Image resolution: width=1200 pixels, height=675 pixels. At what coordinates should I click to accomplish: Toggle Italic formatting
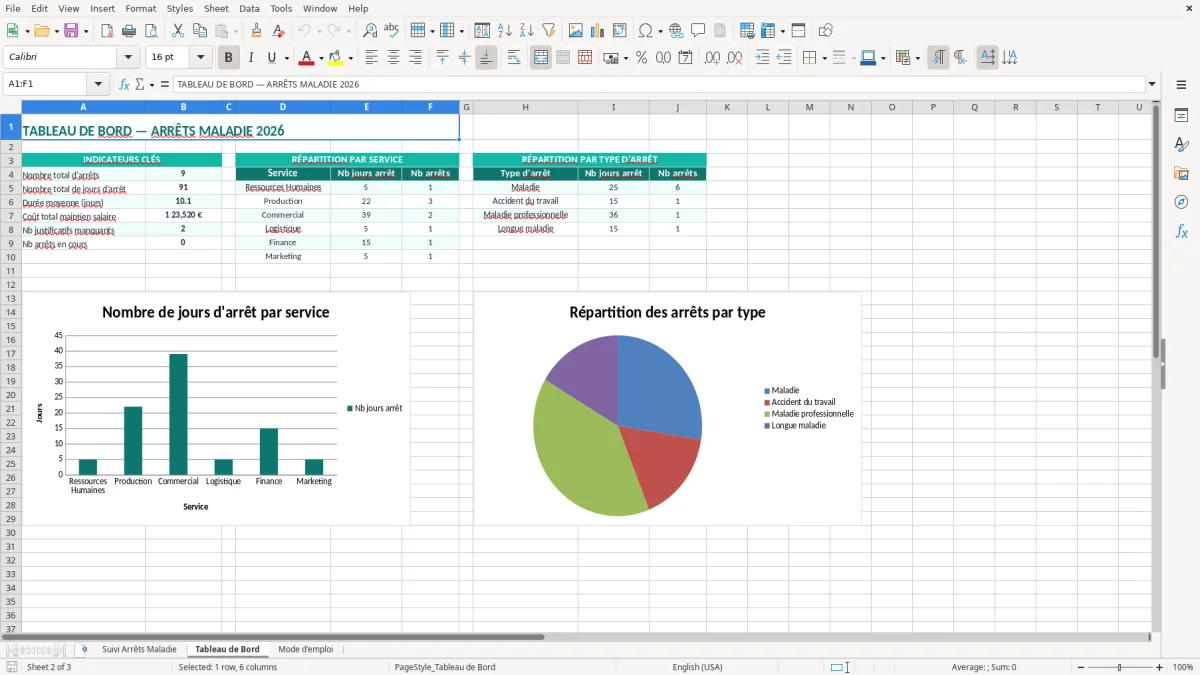[x=250, y=58]
